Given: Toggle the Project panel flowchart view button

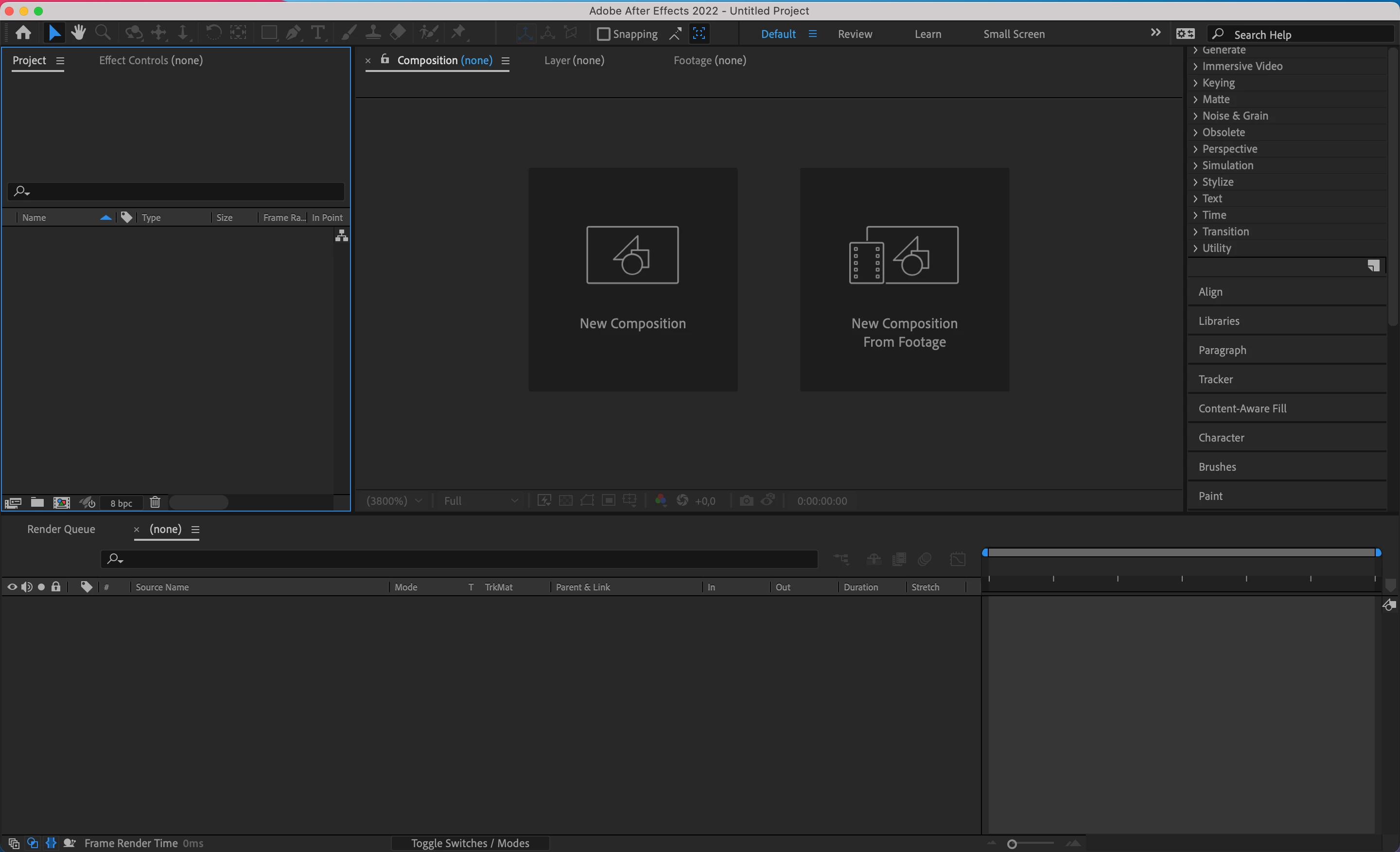Looking at the screenshot, I should pos(341,236).
